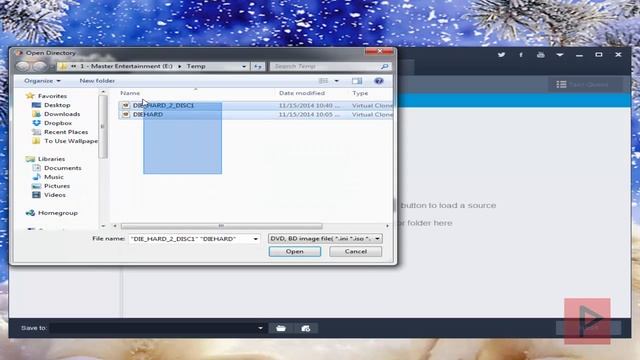Viewport: 640px width, 360px height.
Task: Click the search magnifier icon
Action: pos(384,66)
